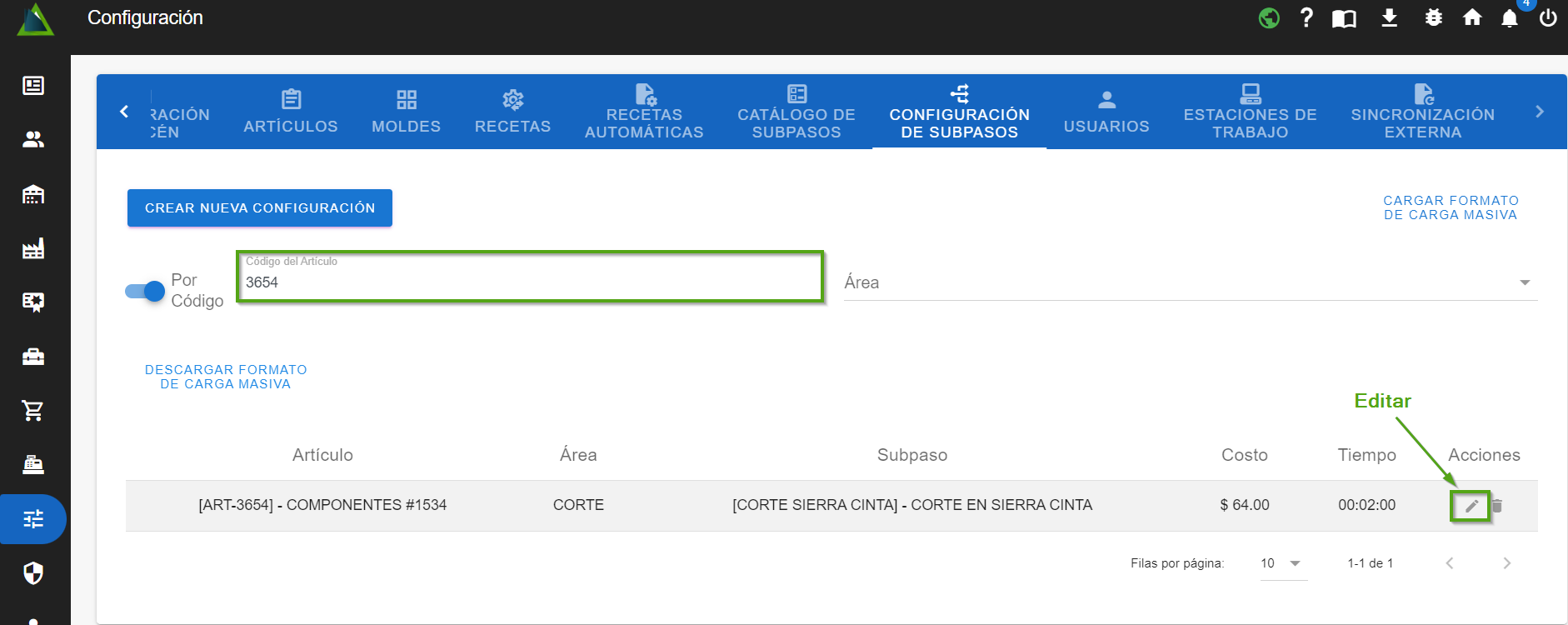Click the edit pencil icon in Acciones

coord(1471,506)
